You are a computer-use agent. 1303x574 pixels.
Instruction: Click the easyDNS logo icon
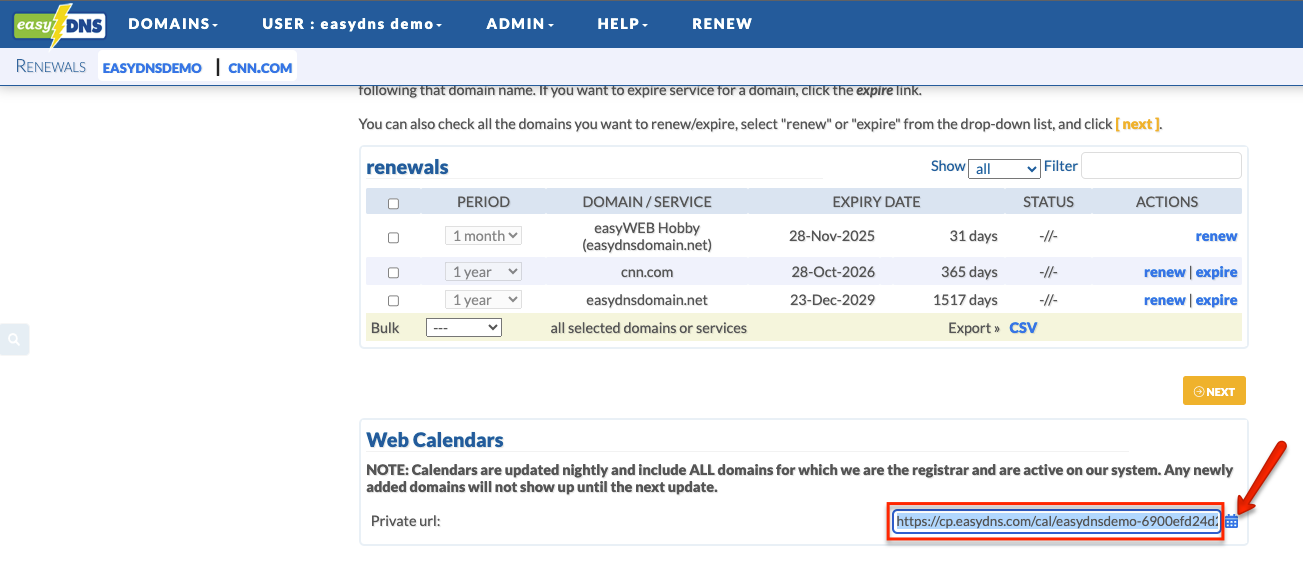coord(59,25)
